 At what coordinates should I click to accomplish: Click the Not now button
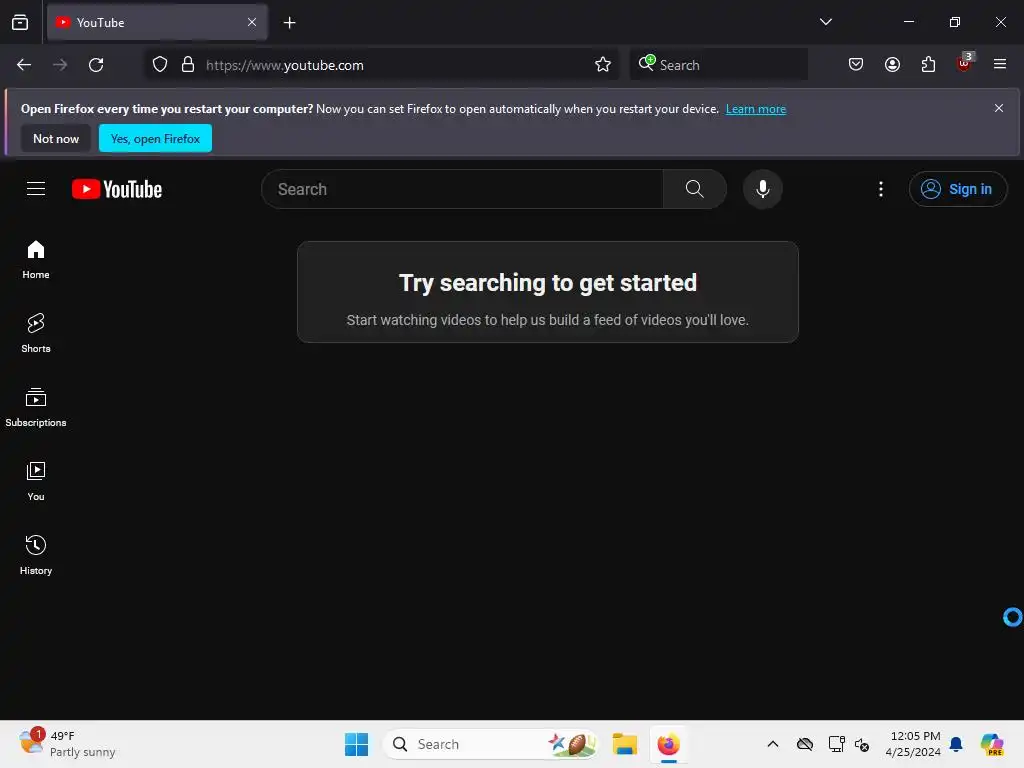coord(56,138)
